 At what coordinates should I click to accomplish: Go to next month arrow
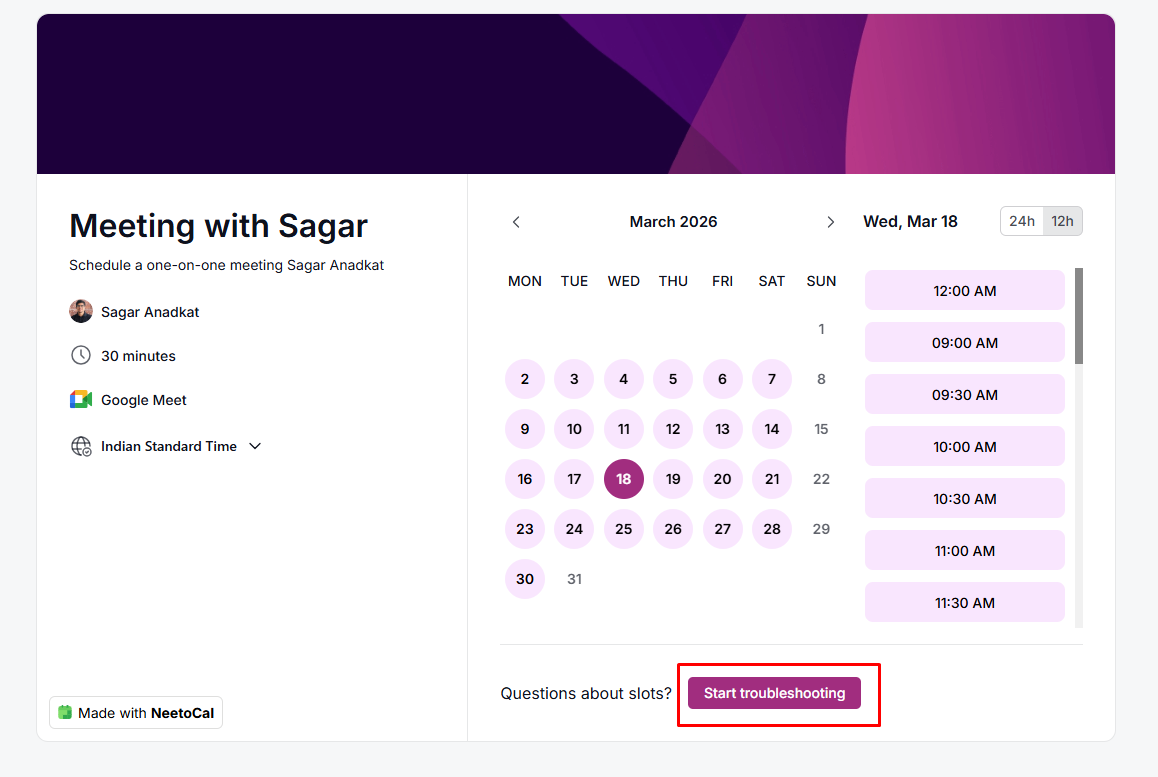click(x=830, y=222)
